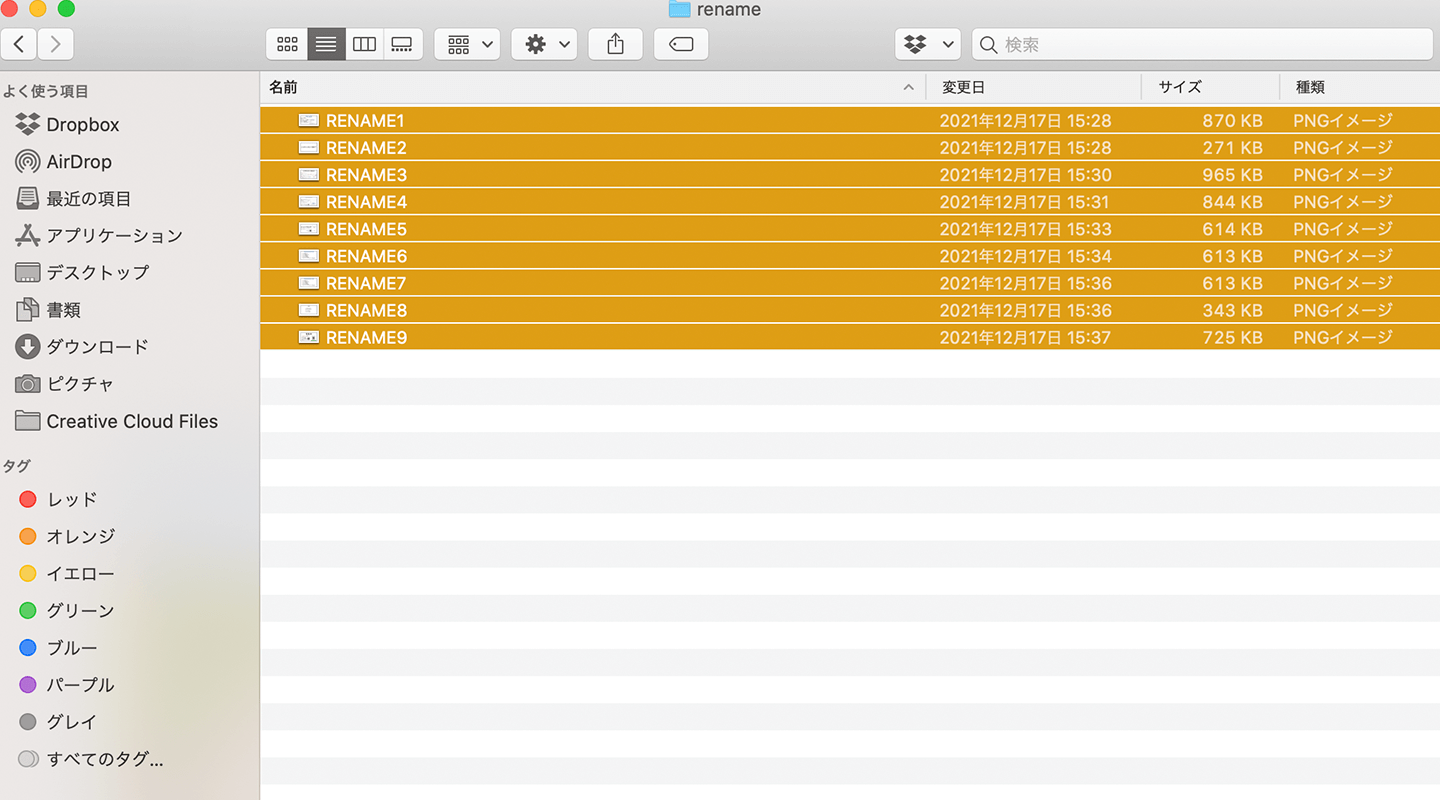Click the RENAME1 file thumbnail icon

click(x=309, y=120)
